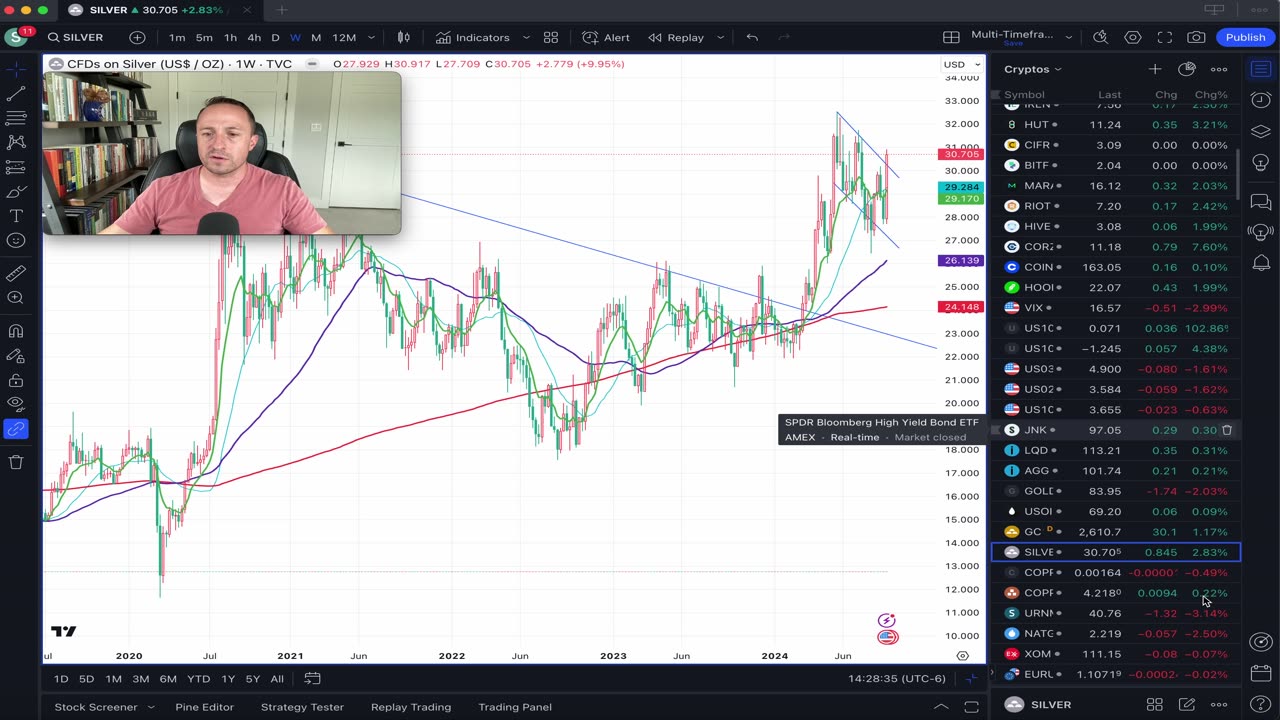Create a new Alert
This screenshot has height=720, width=1280.
pyautogui.click(x=606, y=38)
